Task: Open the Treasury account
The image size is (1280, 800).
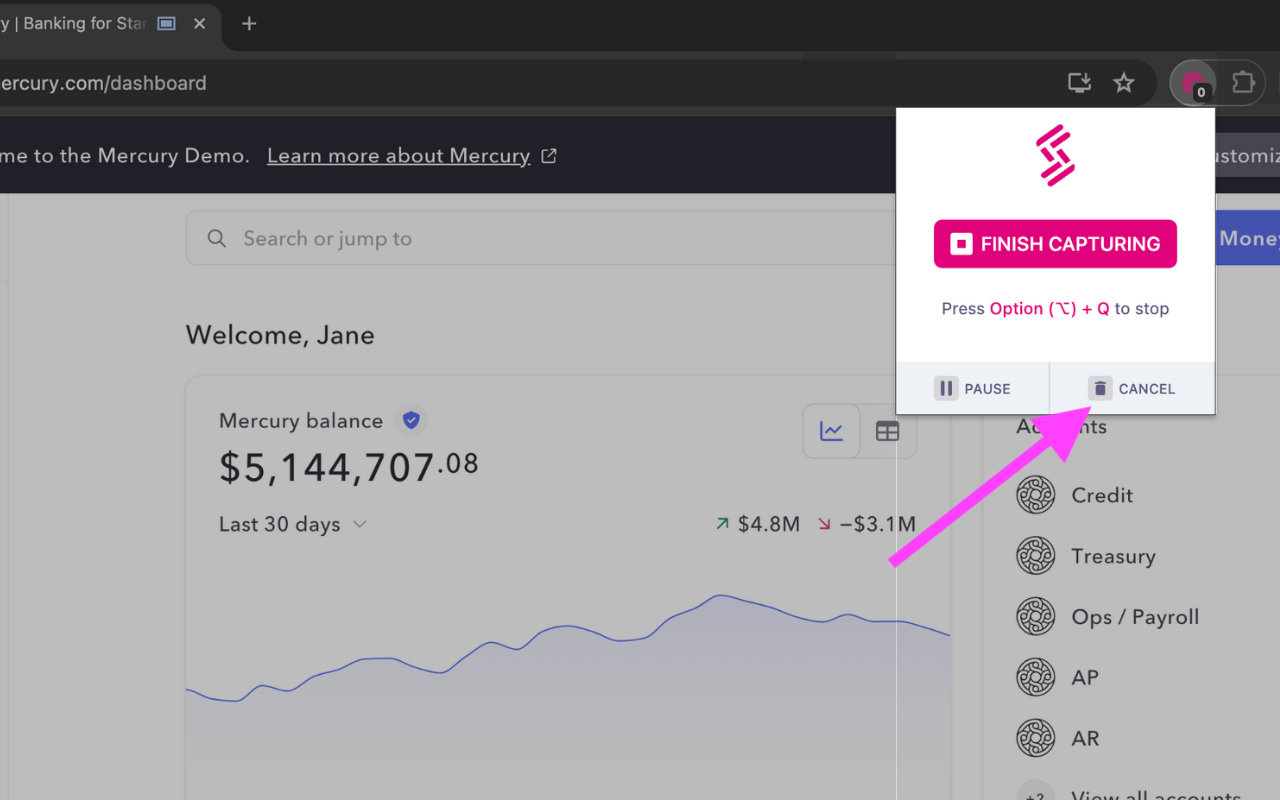Action: (x=1113, y=556)
